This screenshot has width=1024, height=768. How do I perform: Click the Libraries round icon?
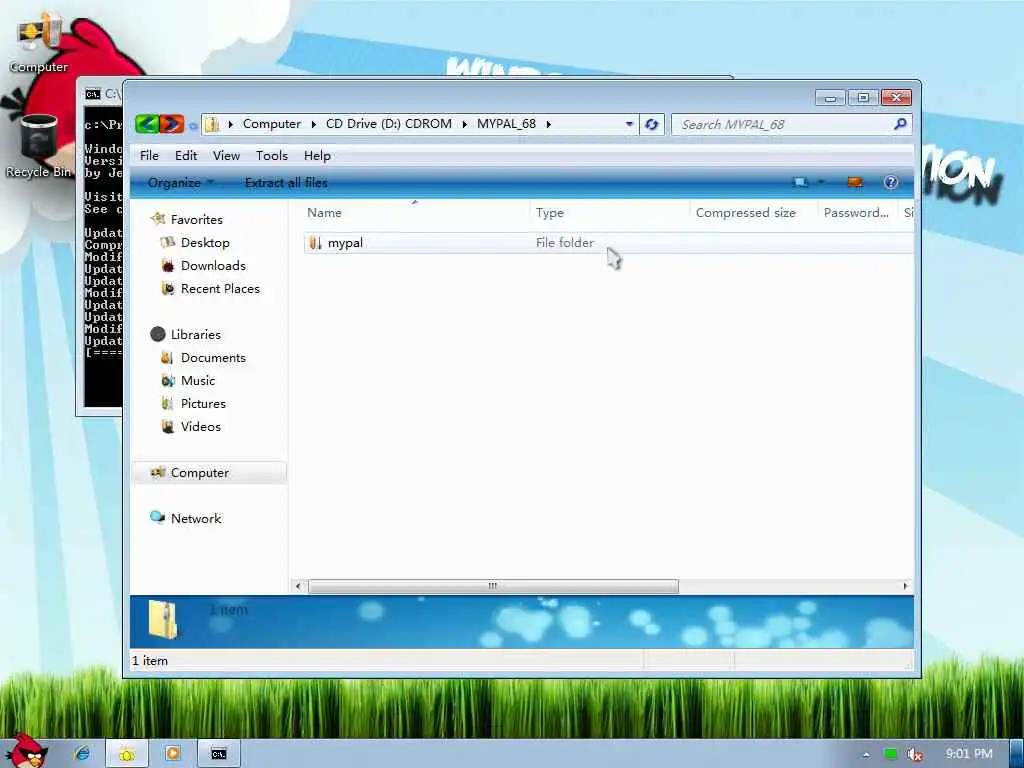(157, 334)
